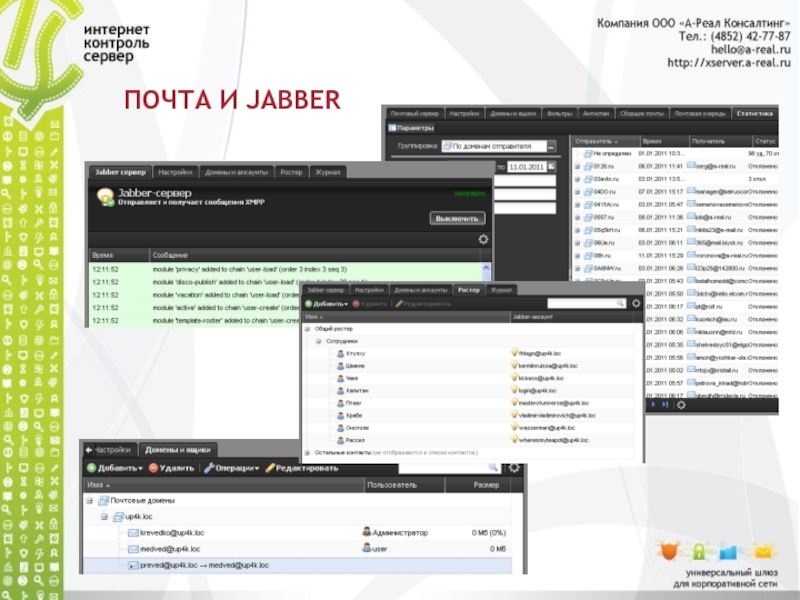The width and height of the screenshot is (800, 600).
Task: Select log row module 'privacy' added to chain
Action: pyautogui.click(x=286, y=269)
